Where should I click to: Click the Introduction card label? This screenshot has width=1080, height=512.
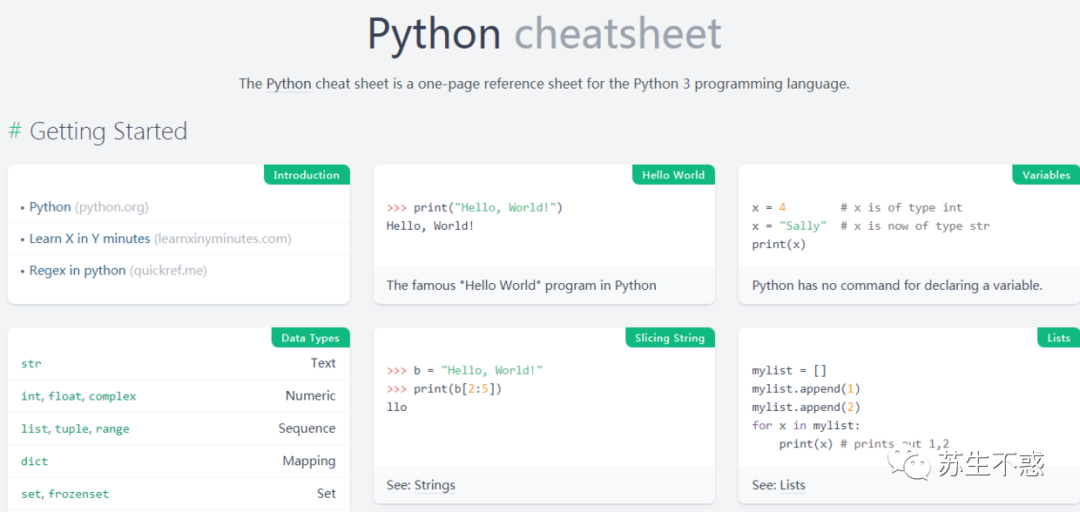click(307, 175)
